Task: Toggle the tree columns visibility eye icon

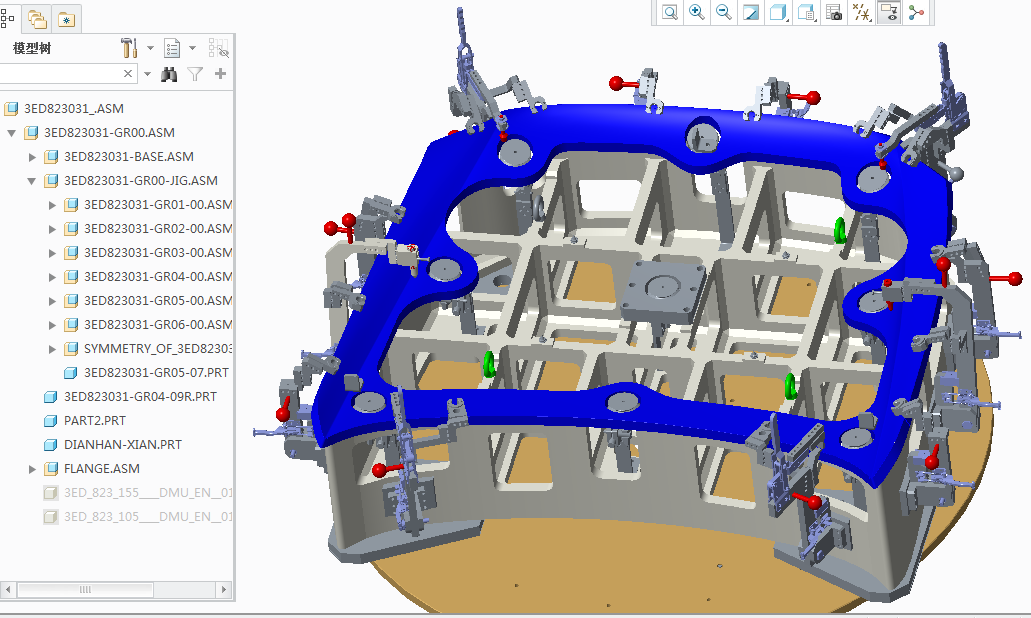Action: tap(218, 48)
